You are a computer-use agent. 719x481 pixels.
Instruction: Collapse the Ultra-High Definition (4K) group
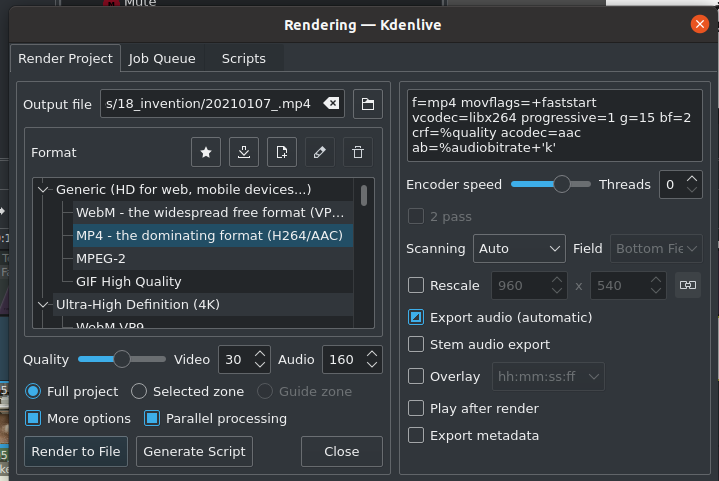coord(43,304)
